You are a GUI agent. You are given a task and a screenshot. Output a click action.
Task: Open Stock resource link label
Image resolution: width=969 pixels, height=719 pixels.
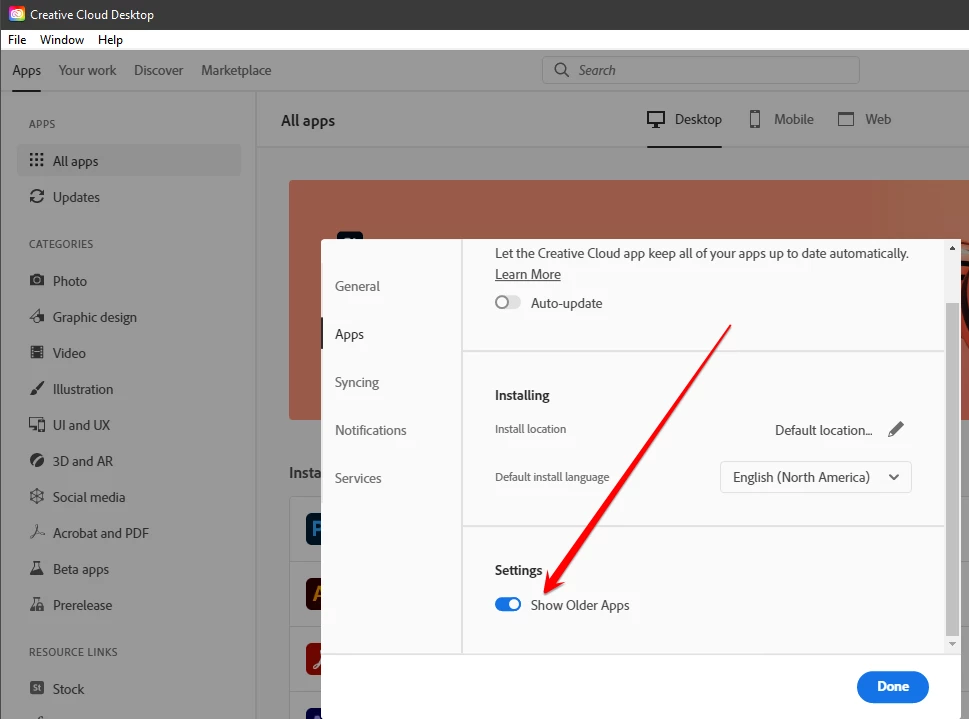[68, 689]
